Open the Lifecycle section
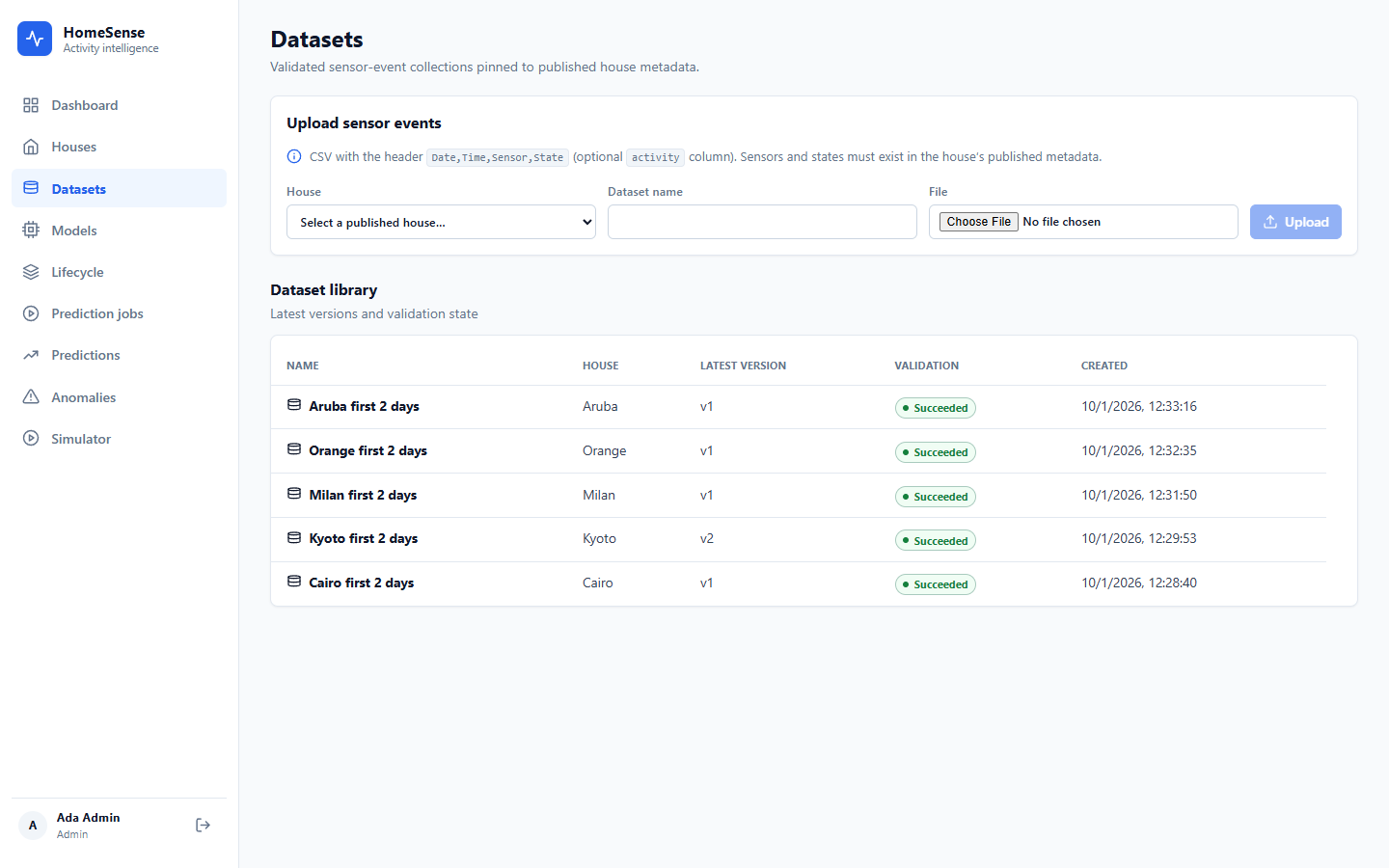 119,272
